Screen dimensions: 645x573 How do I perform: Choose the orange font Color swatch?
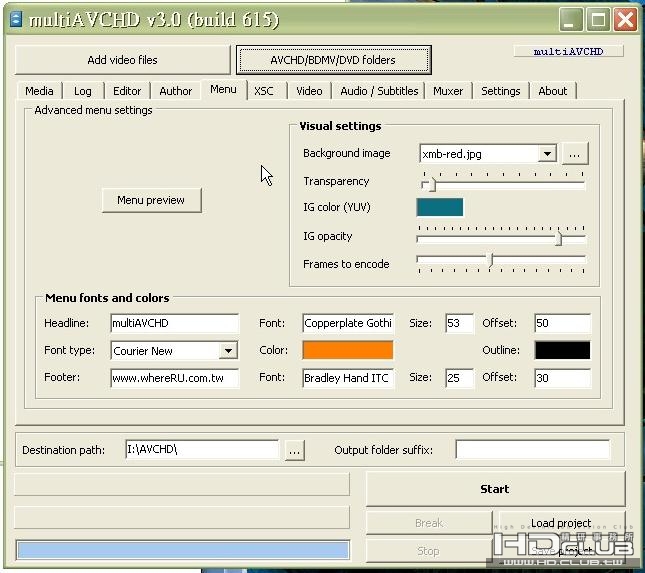pos(348,350)
